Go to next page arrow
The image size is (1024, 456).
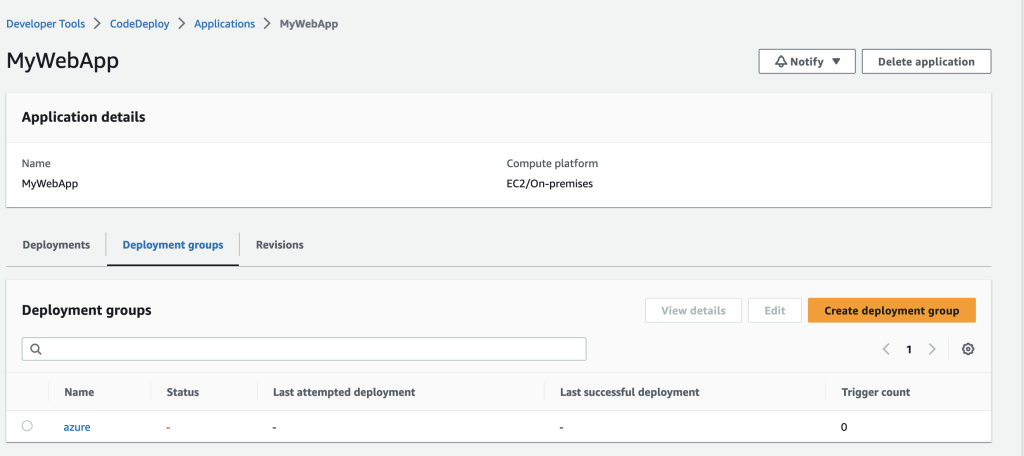[x=932, y=350]
